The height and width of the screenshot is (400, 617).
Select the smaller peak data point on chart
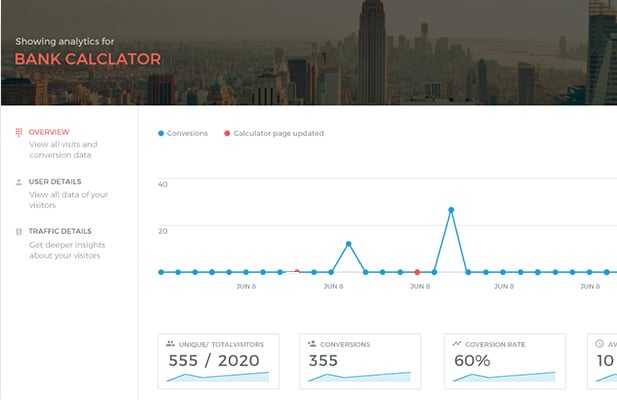coord(348,244)
